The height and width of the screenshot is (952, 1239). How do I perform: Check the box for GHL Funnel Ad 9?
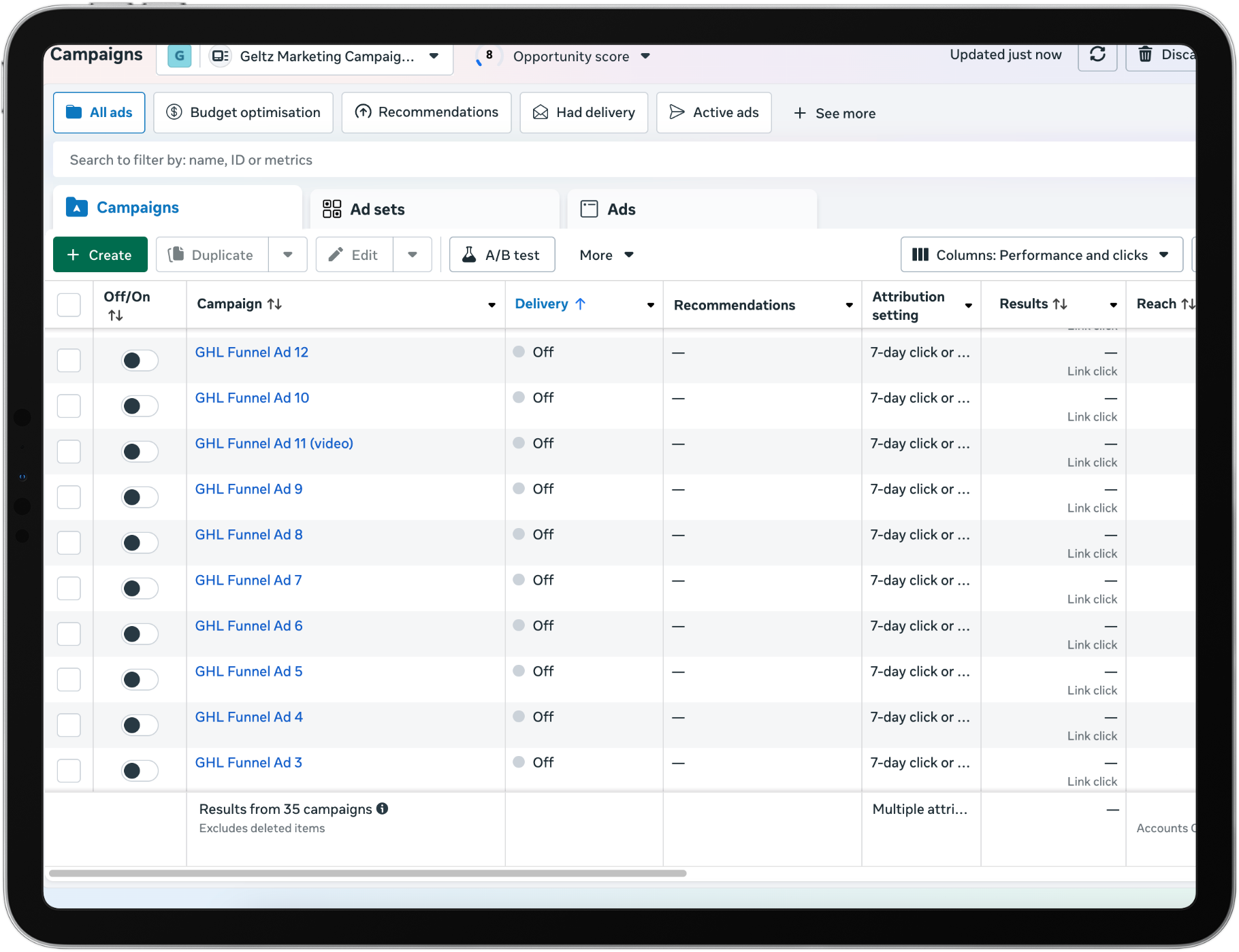pyautogui.click(x=69, y=497)
